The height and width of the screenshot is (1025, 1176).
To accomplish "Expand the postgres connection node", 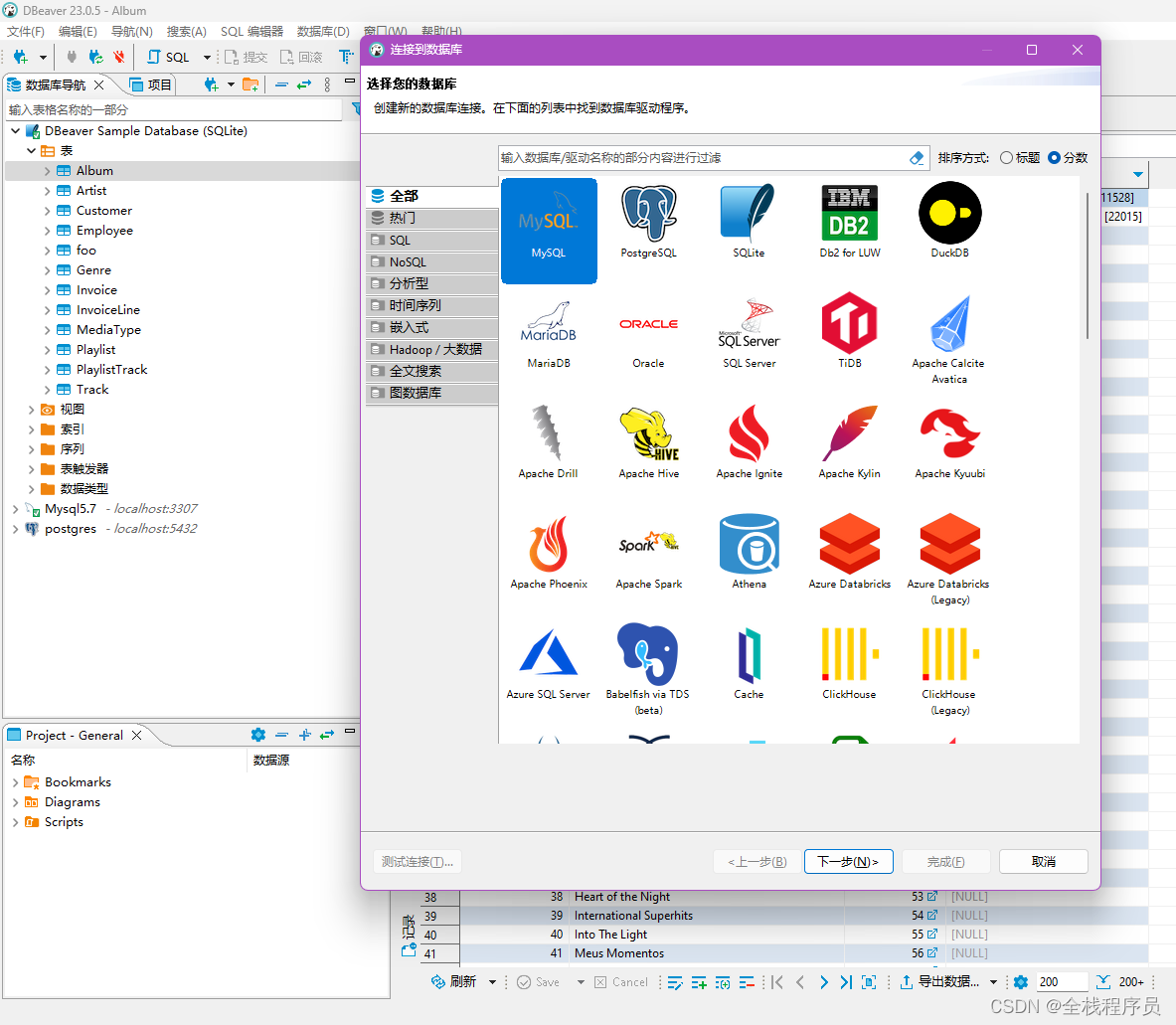I will (x=15, y=529).
